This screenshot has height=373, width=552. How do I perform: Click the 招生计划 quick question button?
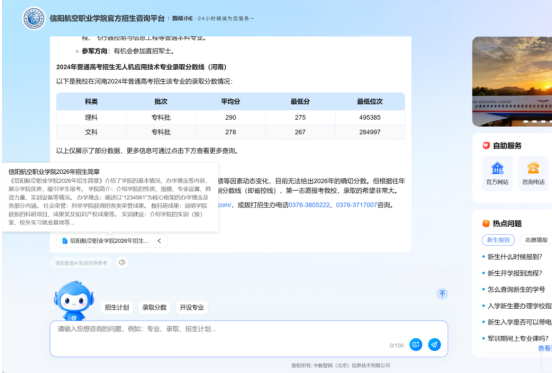click(117, 307)
